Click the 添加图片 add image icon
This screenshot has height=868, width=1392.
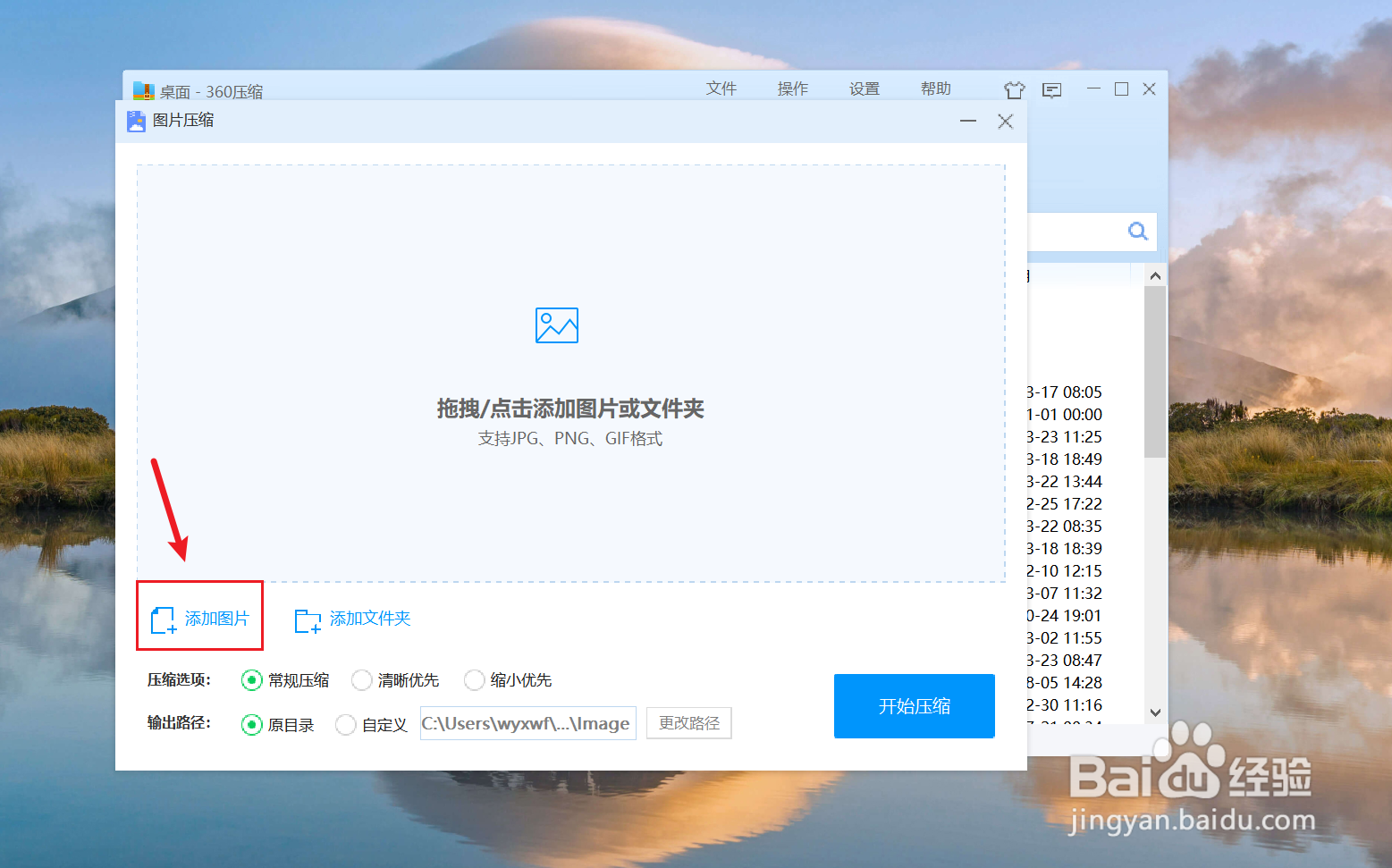click(164, 618)
